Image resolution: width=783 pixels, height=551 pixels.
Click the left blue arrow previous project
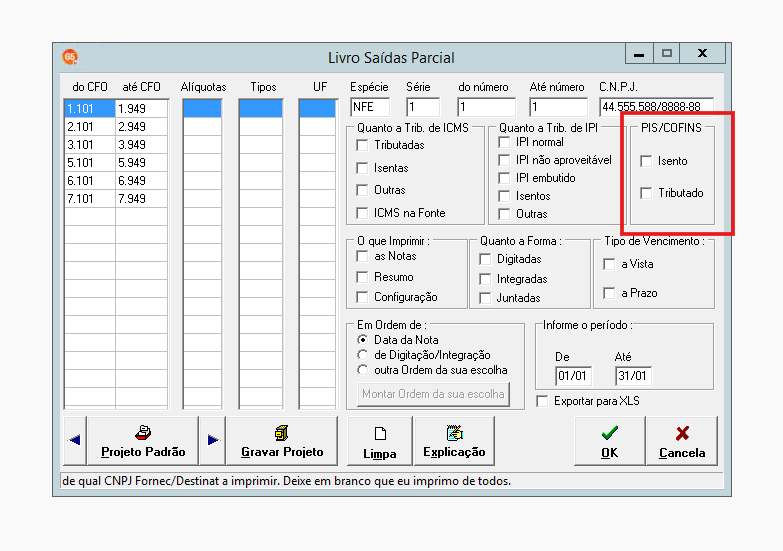click(75, 440)
